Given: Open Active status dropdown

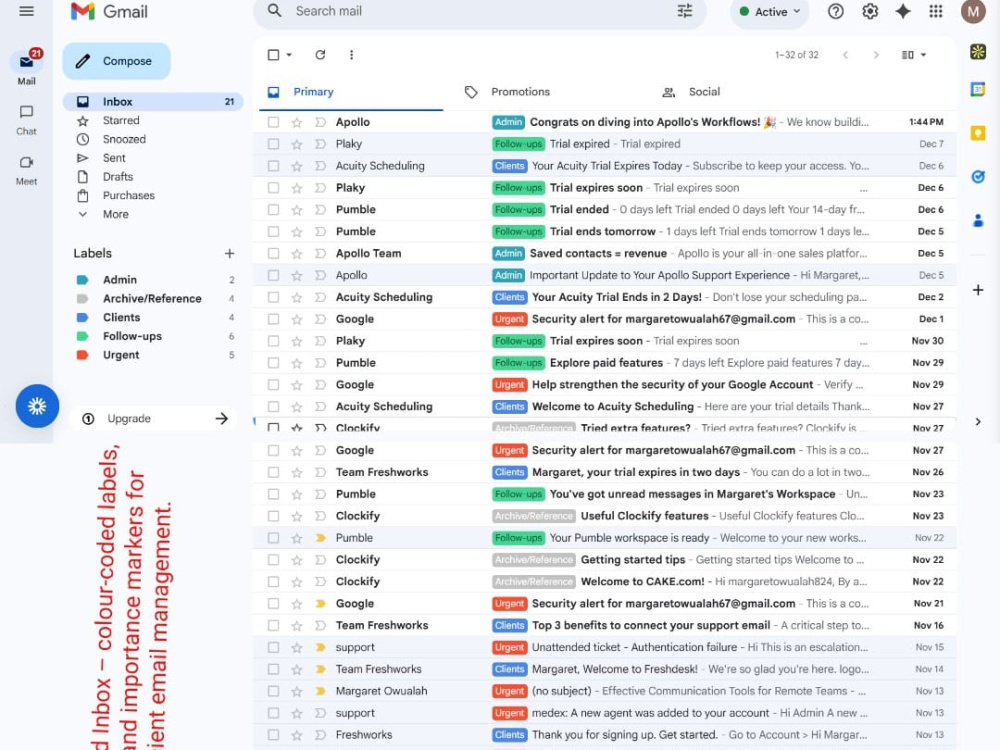Looking at the screenshot, I should (x=770, y=11).
